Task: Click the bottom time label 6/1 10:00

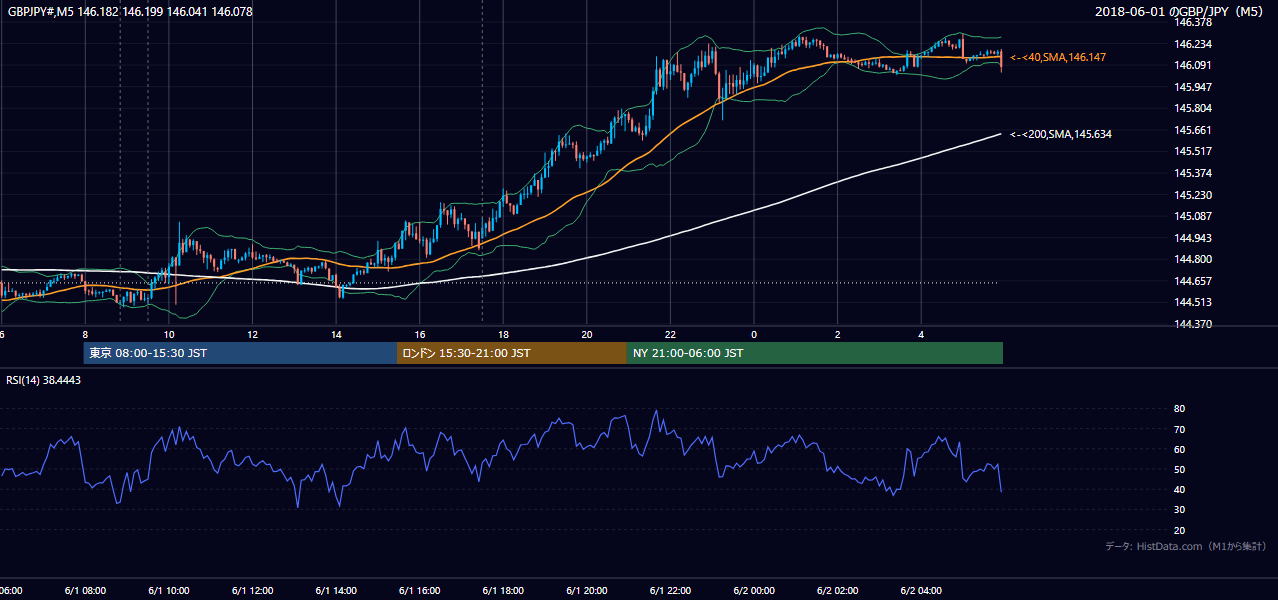Action: coord(168,591)
